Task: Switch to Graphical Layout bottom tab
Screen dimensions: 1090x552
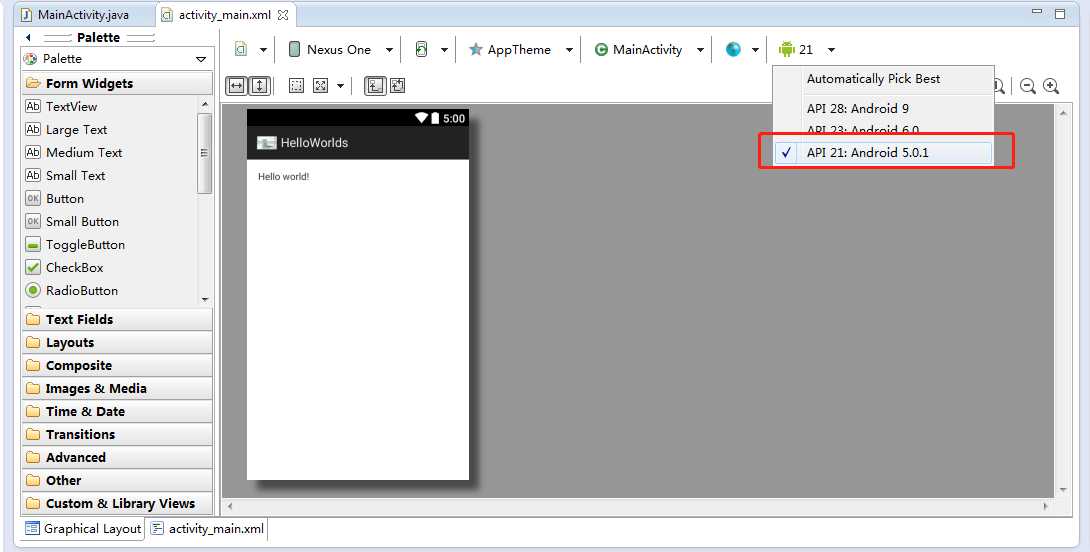Action: pos(83,528)
